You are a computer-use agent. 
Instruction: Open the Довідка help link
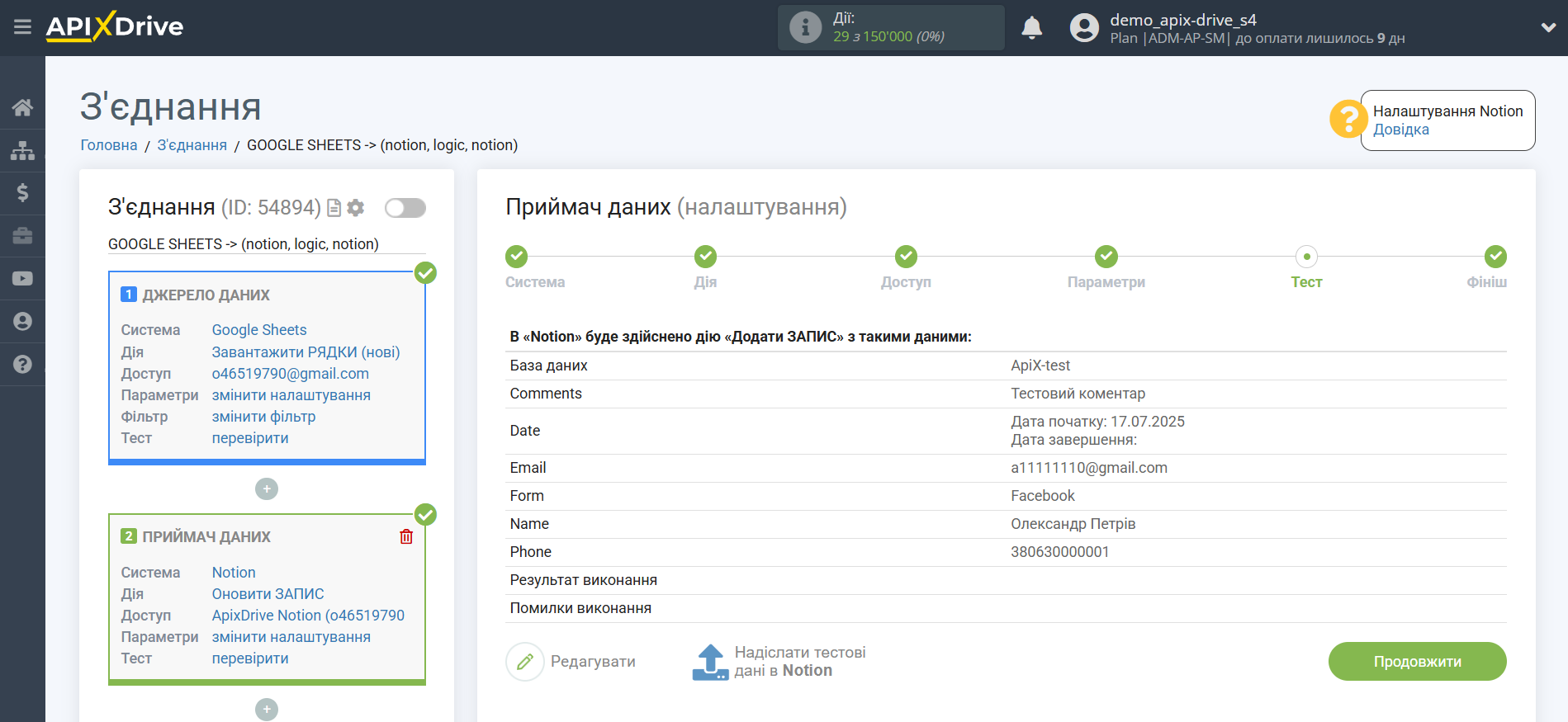coord(1401,130)
